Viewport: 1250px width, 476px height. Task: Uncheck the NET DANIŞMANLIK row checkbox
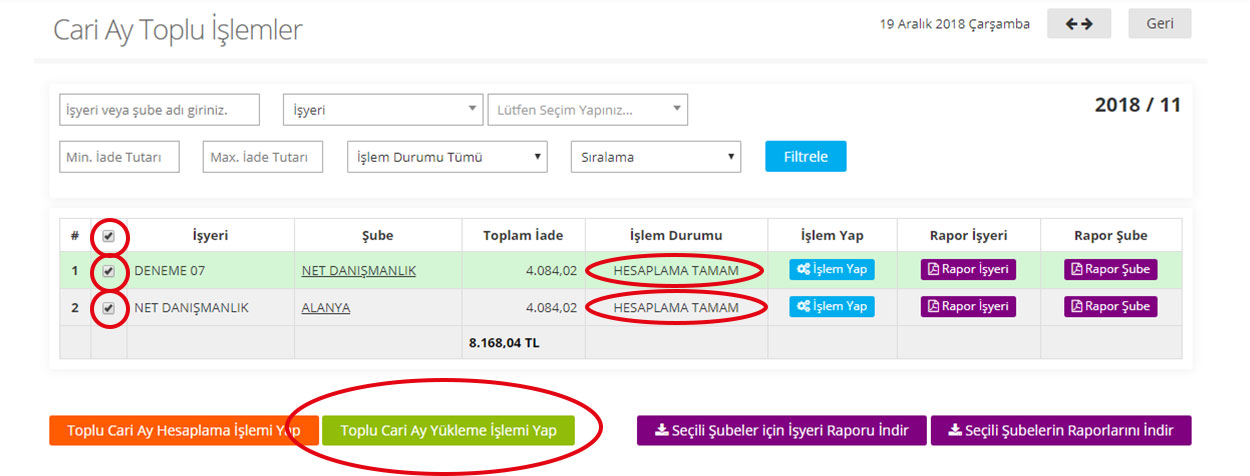click(x=108, y=308)
